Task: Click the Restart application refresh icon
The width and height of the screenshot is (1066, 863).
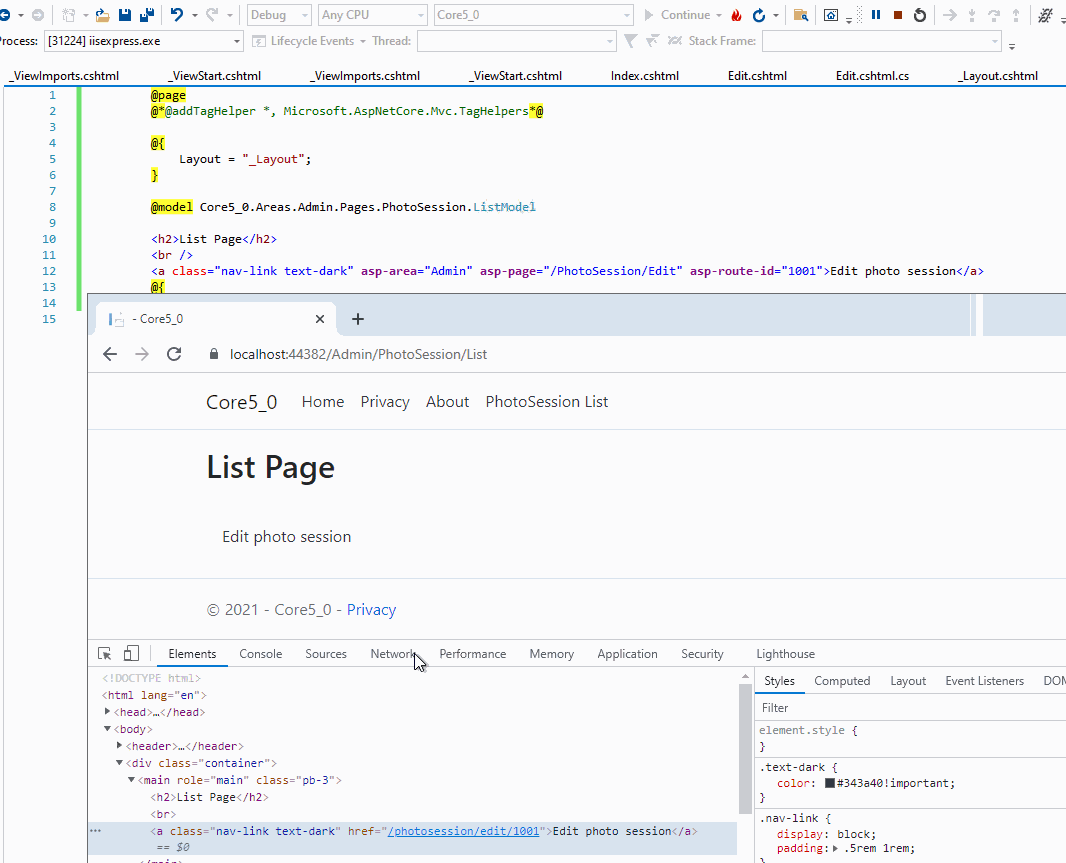Action: (759, 15)
